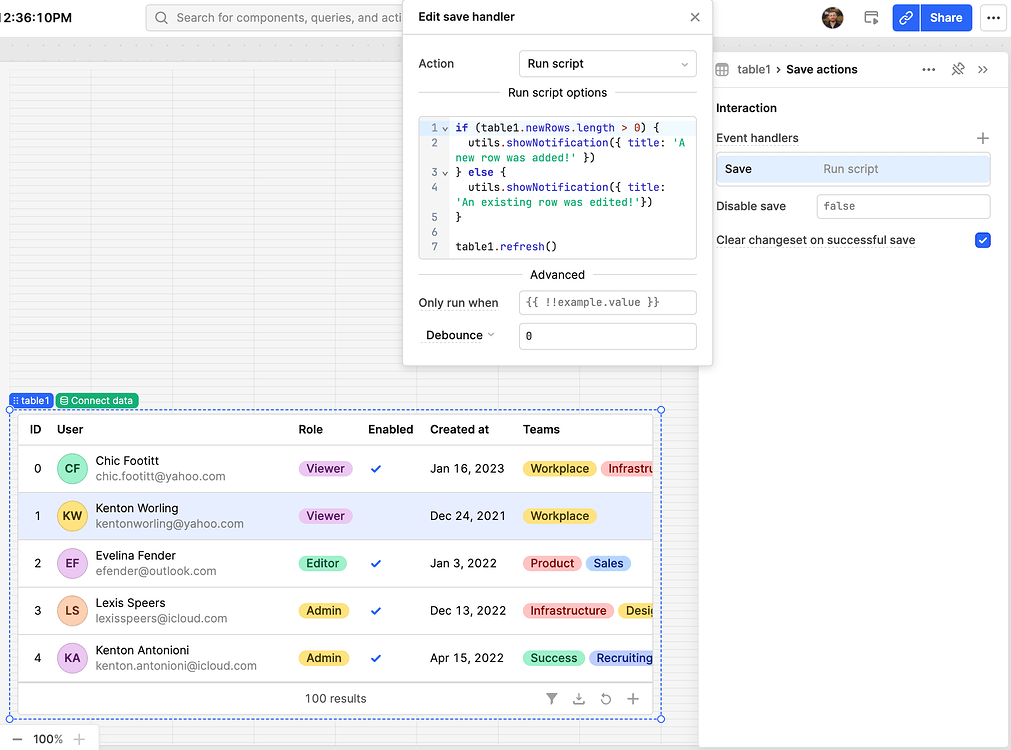Image resolution: width=1011 pixels, height=750 pixels.
Task: Click the search magnifier icon
Action: point(162,18)
